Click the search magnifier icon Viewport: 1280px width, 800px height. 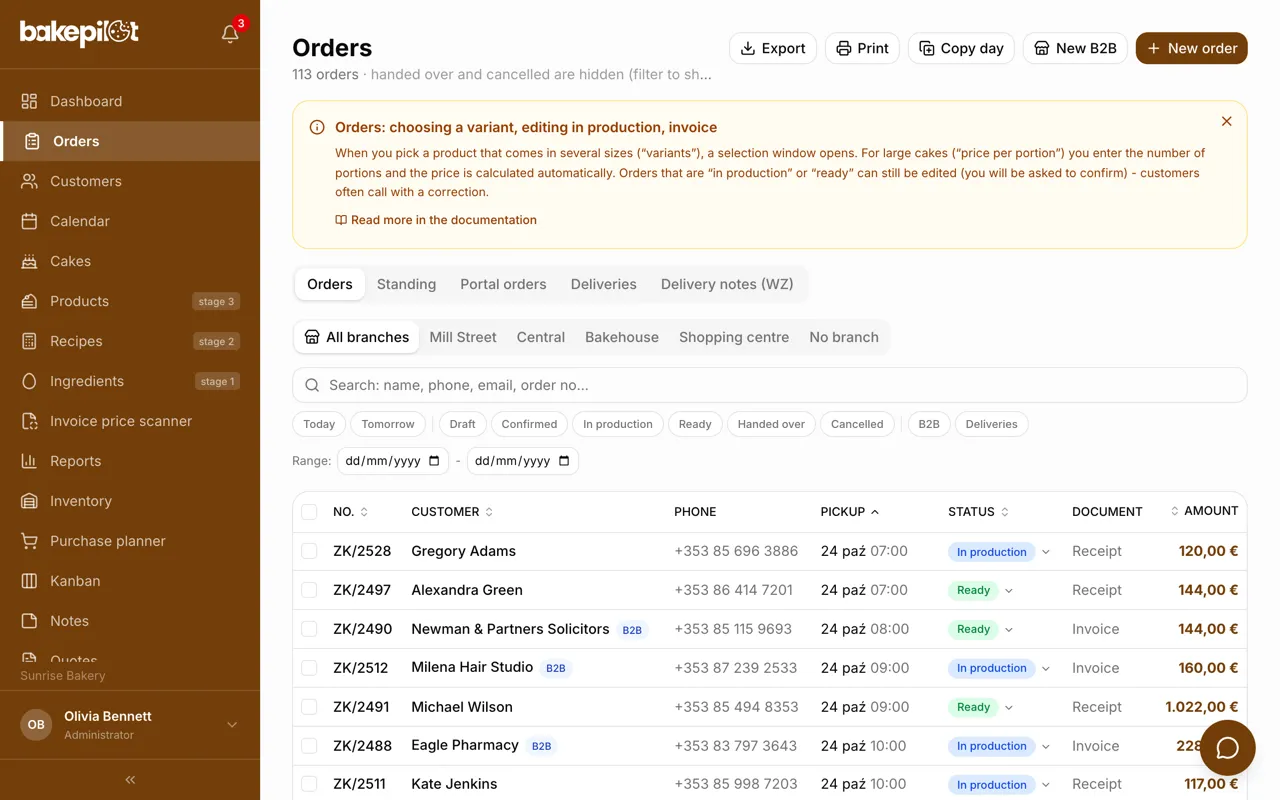click(x=312, y=385)
